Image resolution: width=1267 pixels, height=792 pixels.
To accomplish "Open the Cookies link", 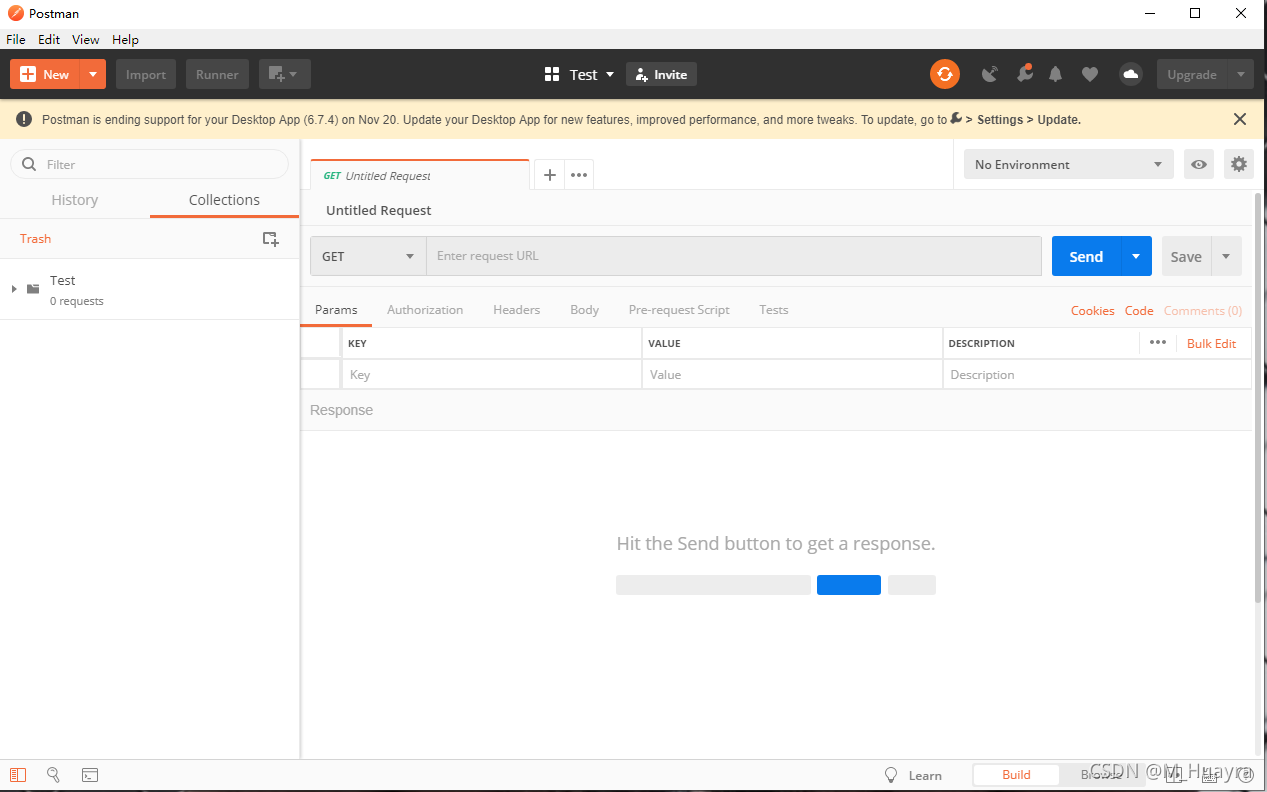I will tap(1092, 311).
